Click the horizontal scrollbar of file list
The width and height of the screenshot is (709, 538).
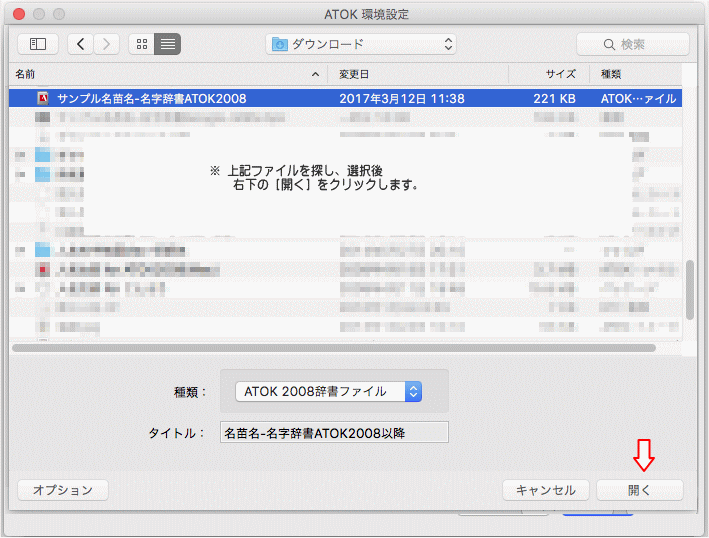pos(334,348)
